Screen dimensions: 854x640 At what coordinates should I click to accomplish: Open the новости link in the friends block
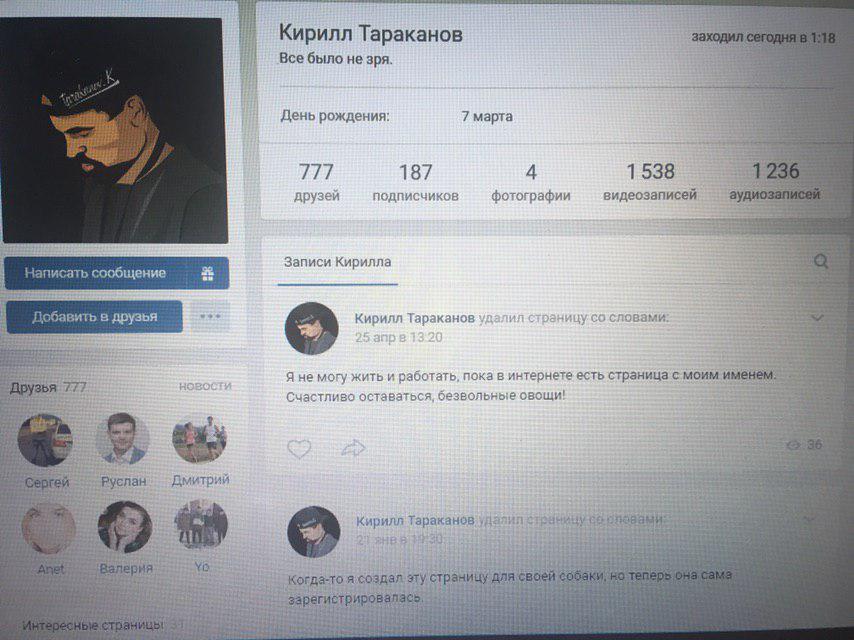pos(205,386)
